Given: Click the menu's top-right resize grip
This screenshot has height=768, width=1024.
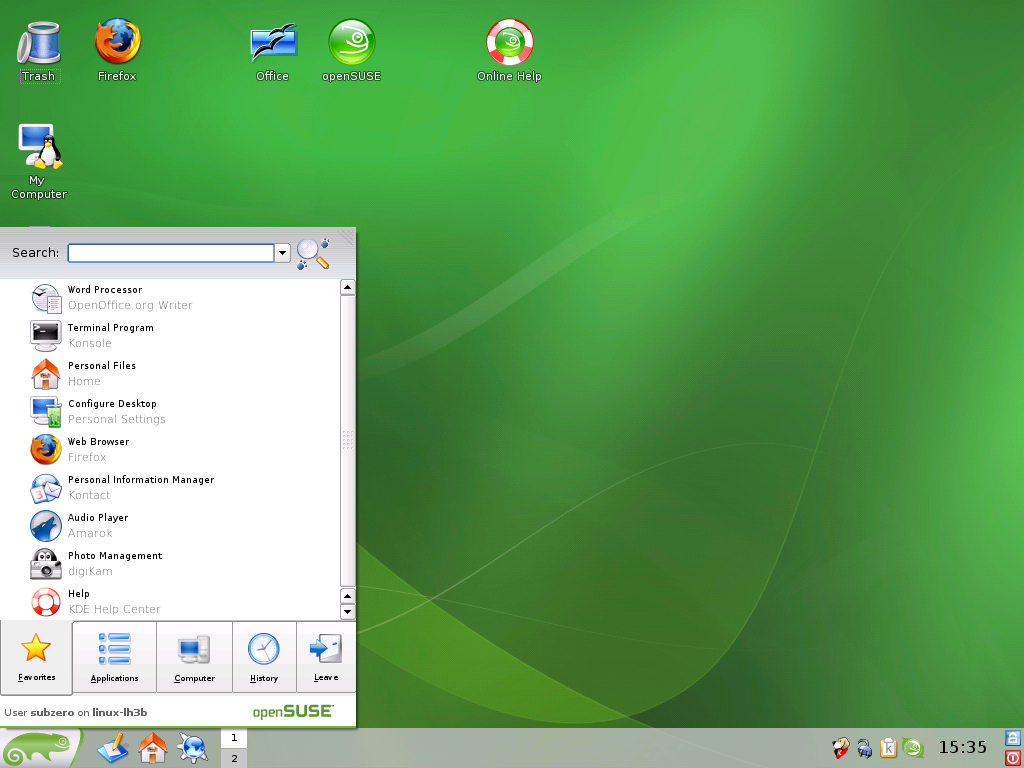Looking at the screenshot, I should pyautogui.click(x=346, y=236).
